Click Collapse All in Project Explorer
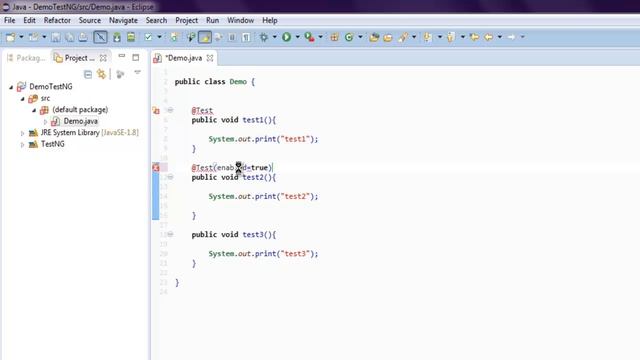Screen dimensions: 640x360 click(x=88, y=74)
